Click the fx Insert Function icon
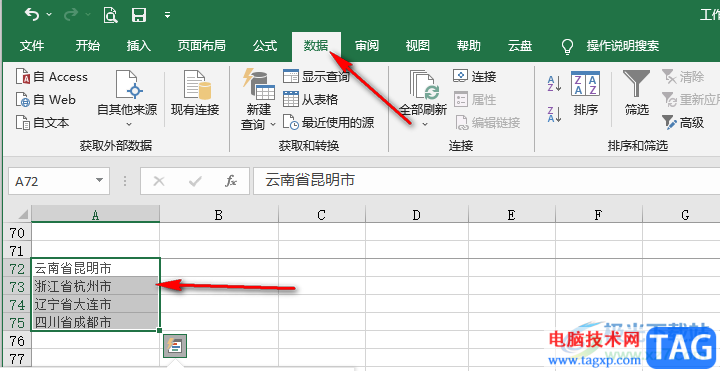This screenshot has width=720, height=371. tap(231, 181)
